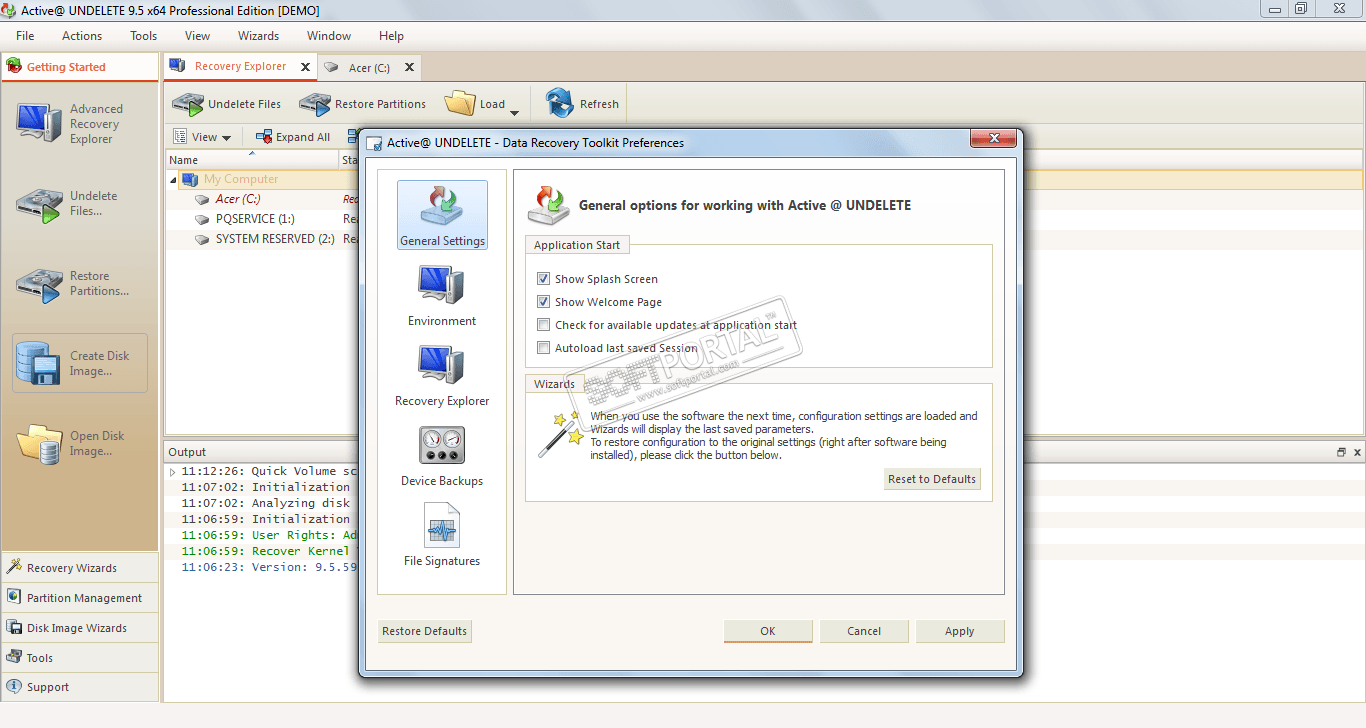Close the Preferences dialog with the X

pyautogui.click(x=994, y=139)
